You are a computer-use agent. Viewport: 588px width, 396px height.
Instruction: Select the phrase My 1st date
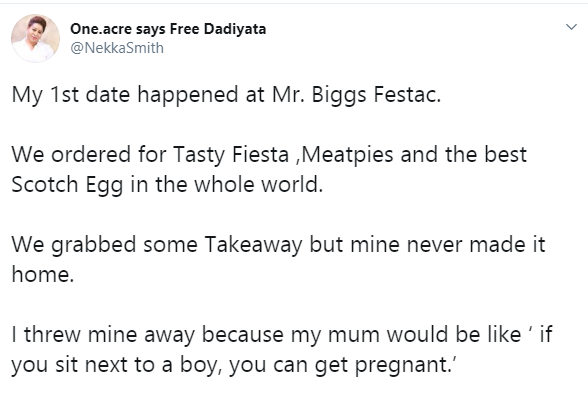click(71, 94)
